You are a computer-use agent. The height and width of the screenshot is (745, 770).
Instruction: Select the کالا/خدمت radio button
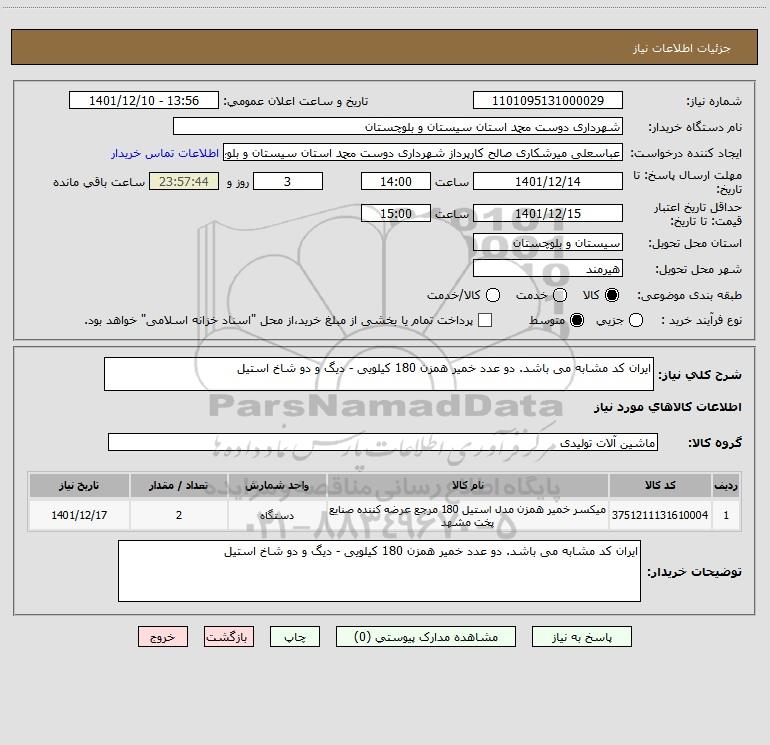(493, 295)
